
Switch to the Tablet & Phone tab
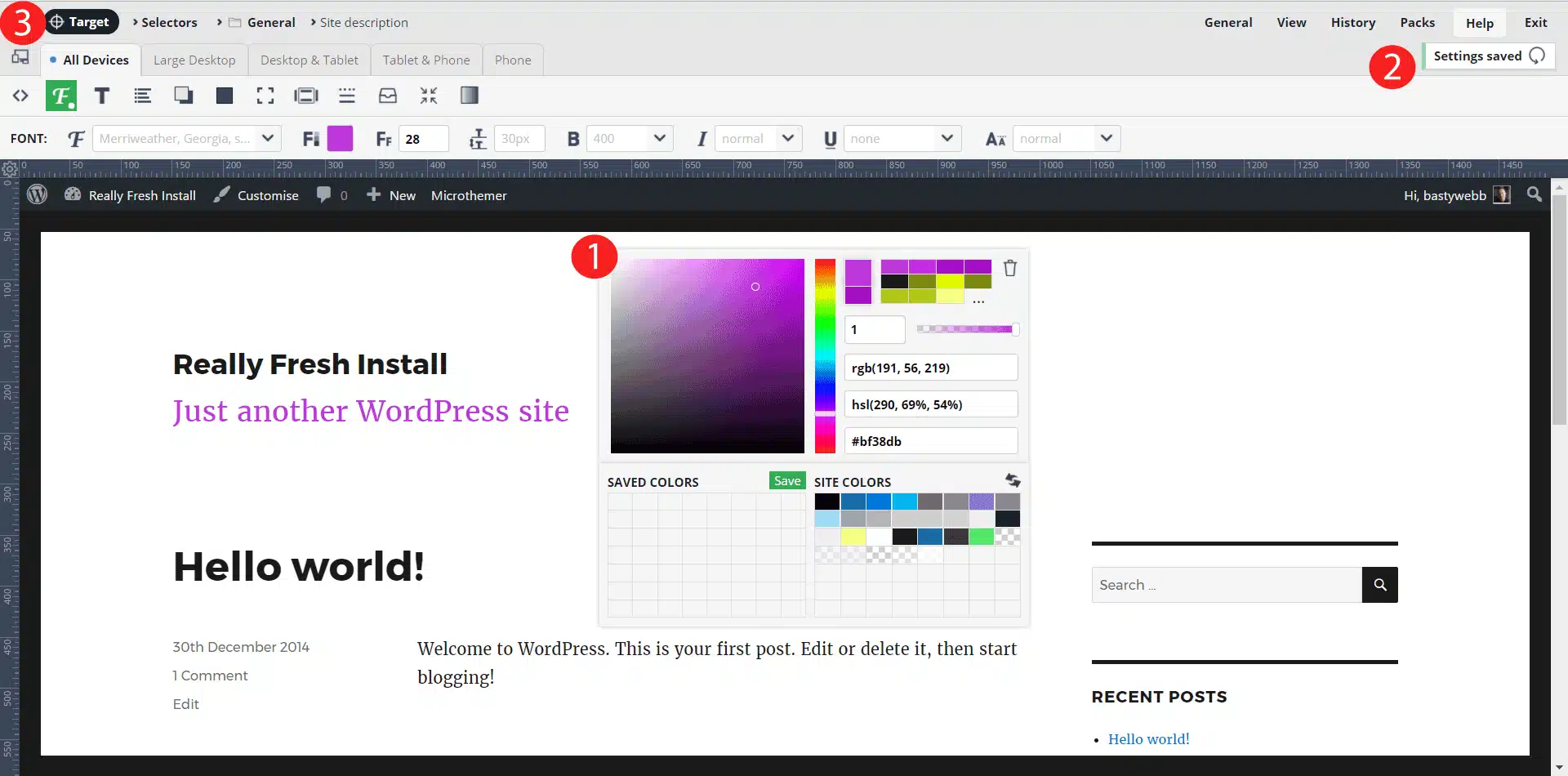pyautogui.click(x=426, y=60)
